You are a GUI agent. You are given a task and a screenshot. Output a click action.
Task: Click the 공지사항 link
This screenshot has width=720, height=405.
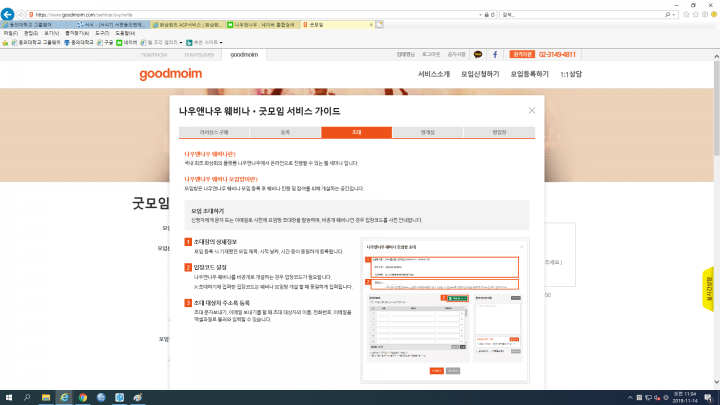[456, 55]
